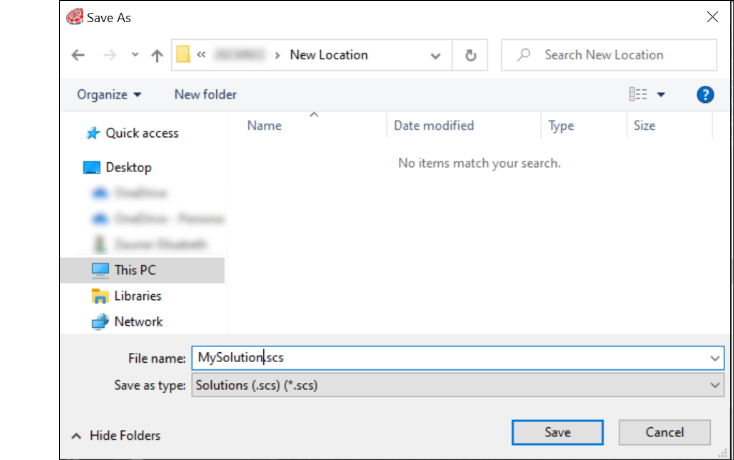
Task: Open the Save as type dropdown
Action: point(458,385)
